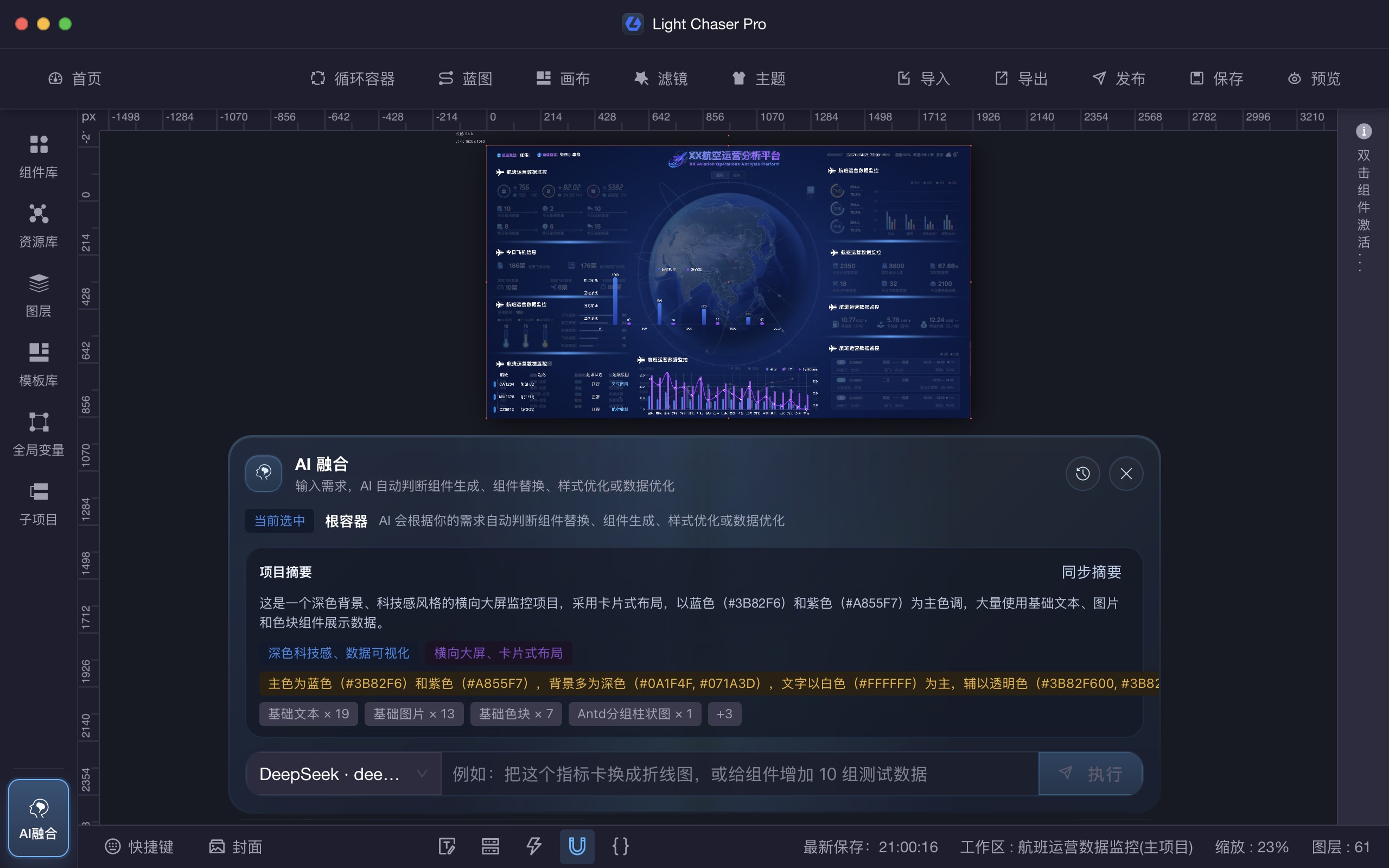Viewport: 1389px width, 868px height.
Task: Click the 最新保存: 21:00:16 status text
Action: click(870, 847)
